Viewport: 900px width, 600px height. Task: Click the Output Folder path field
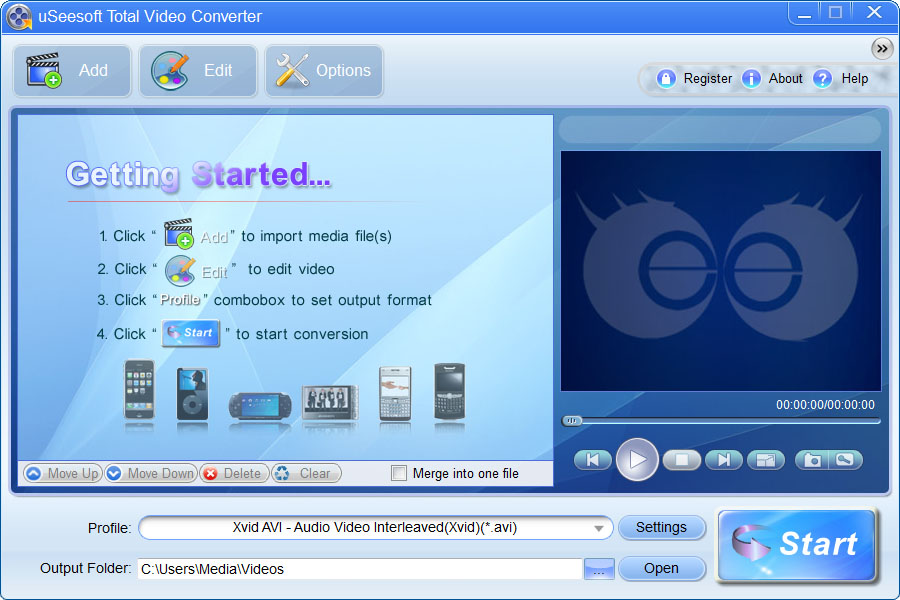[360, 569]
